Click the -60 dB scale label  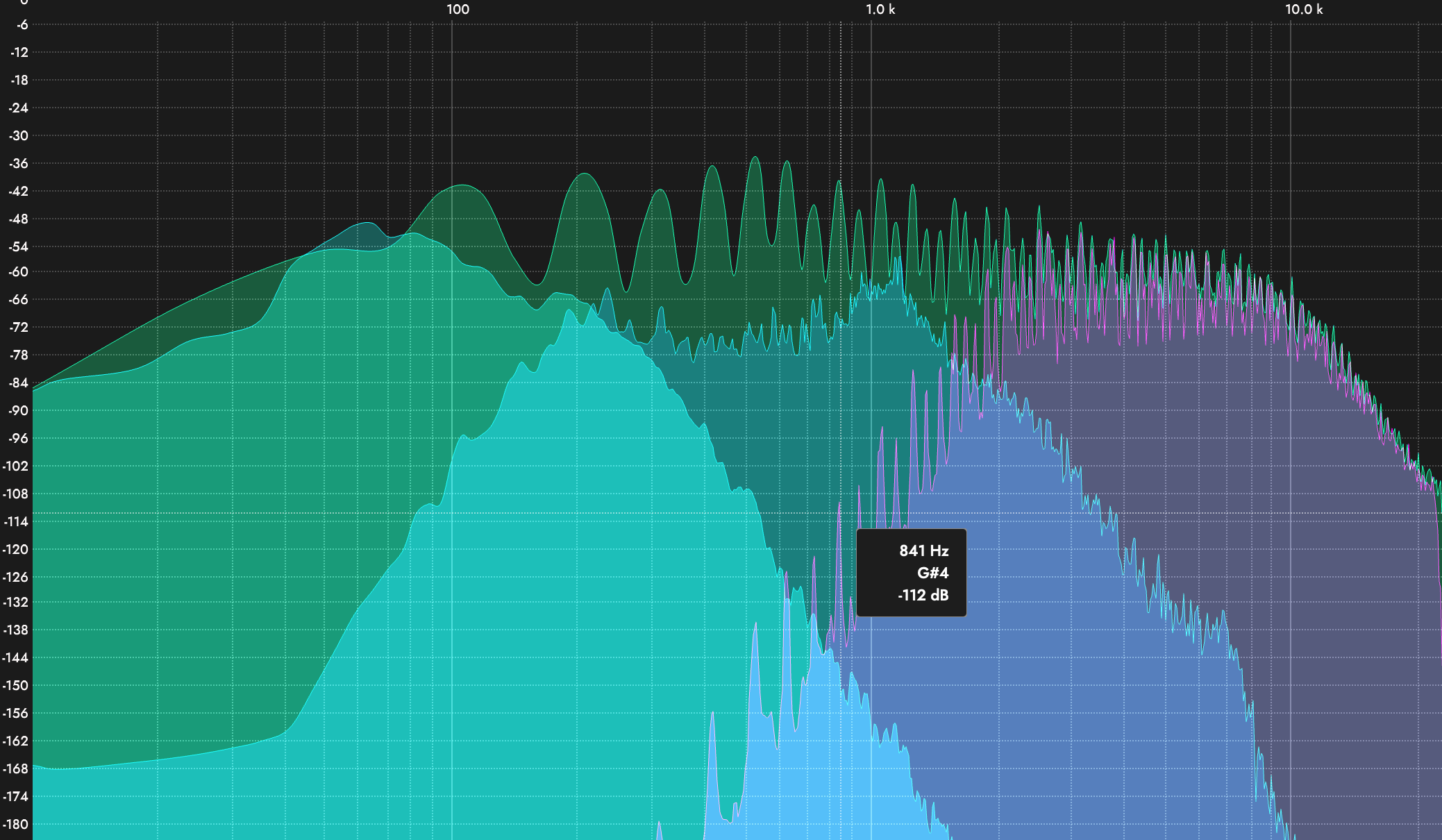19,271
